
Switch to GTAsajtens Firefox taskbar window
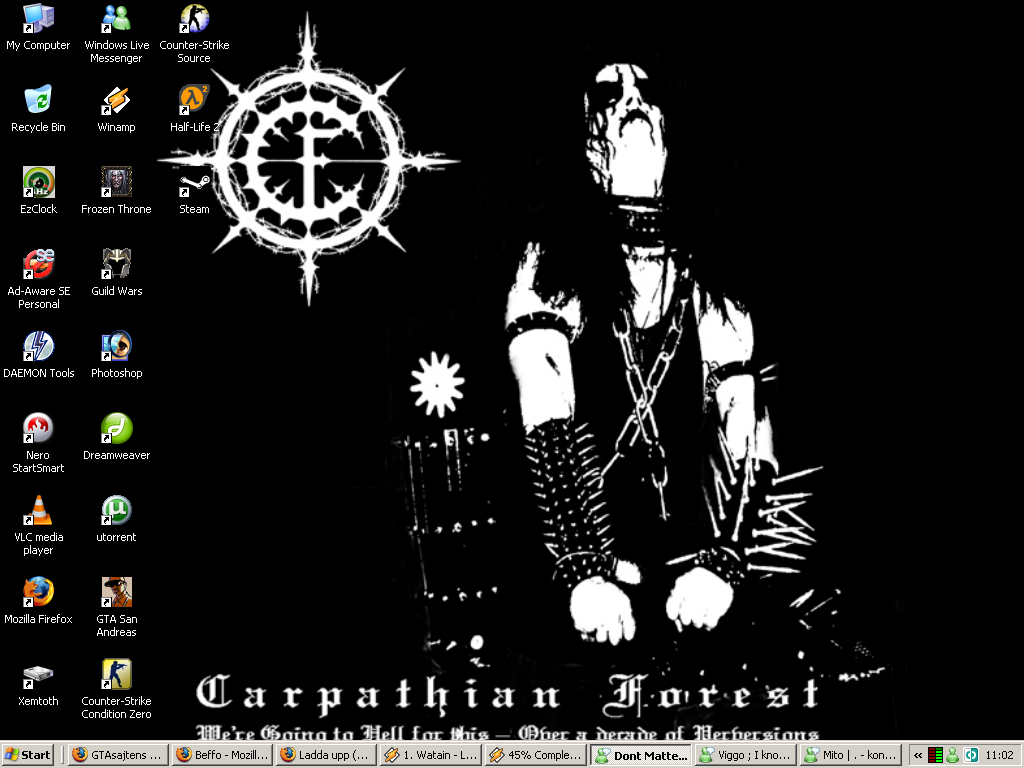(118, 755)
